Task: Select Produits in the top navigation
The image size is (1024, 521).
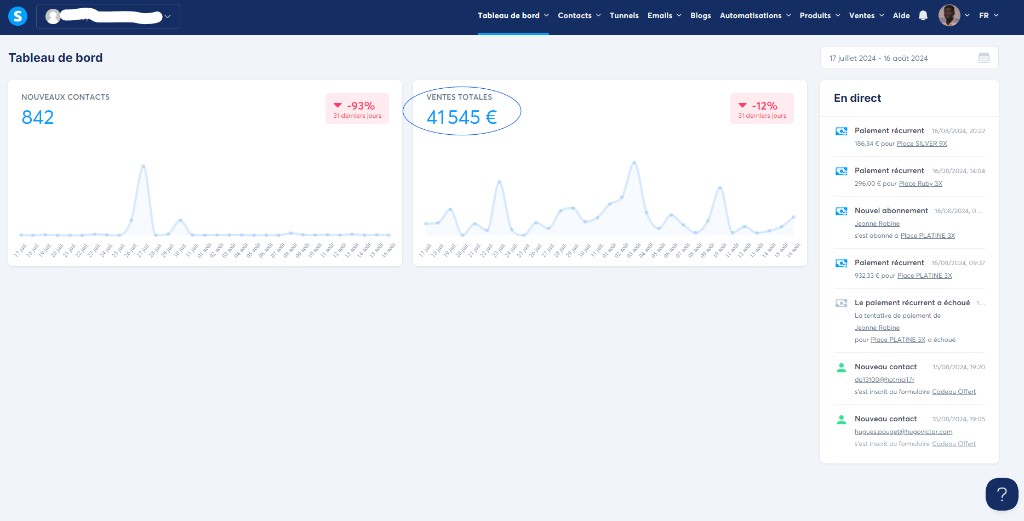Action: (815, 16)
